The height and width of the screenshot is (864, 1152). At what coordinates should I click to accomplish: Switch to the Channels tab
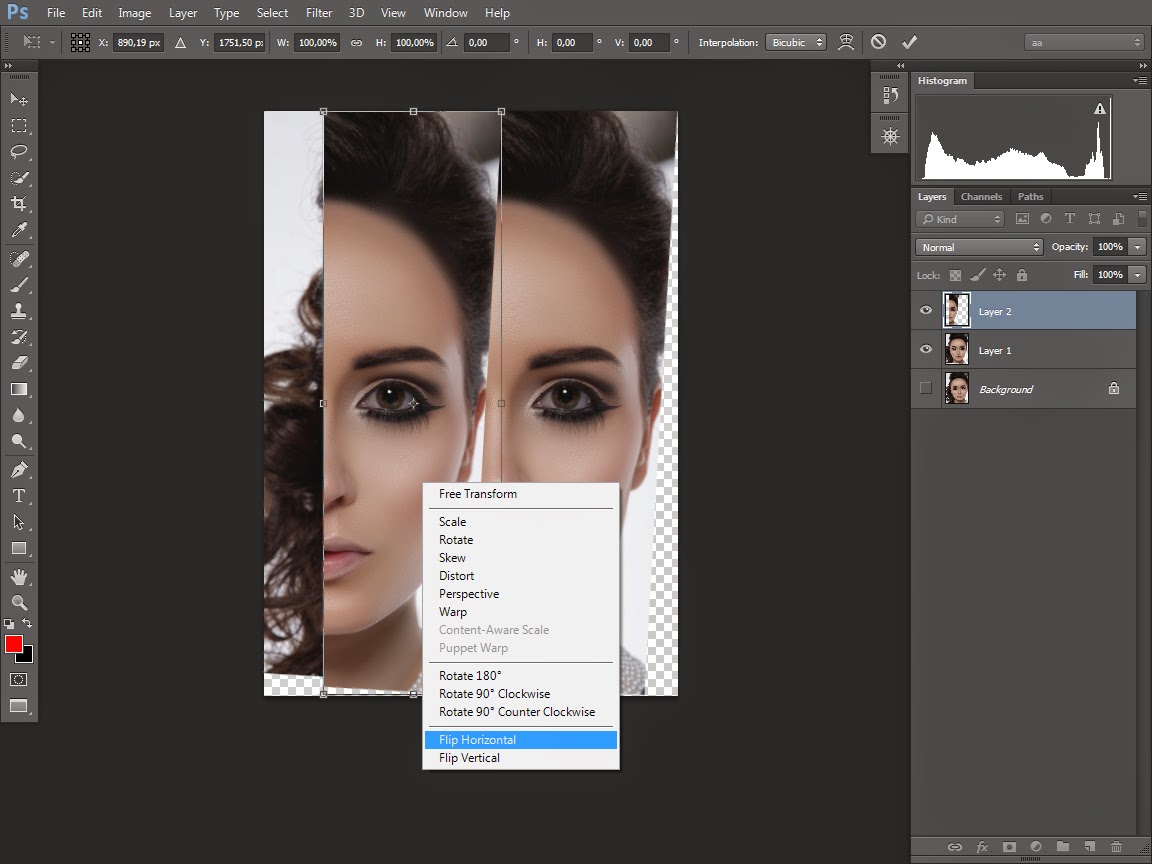click(980, 197)
